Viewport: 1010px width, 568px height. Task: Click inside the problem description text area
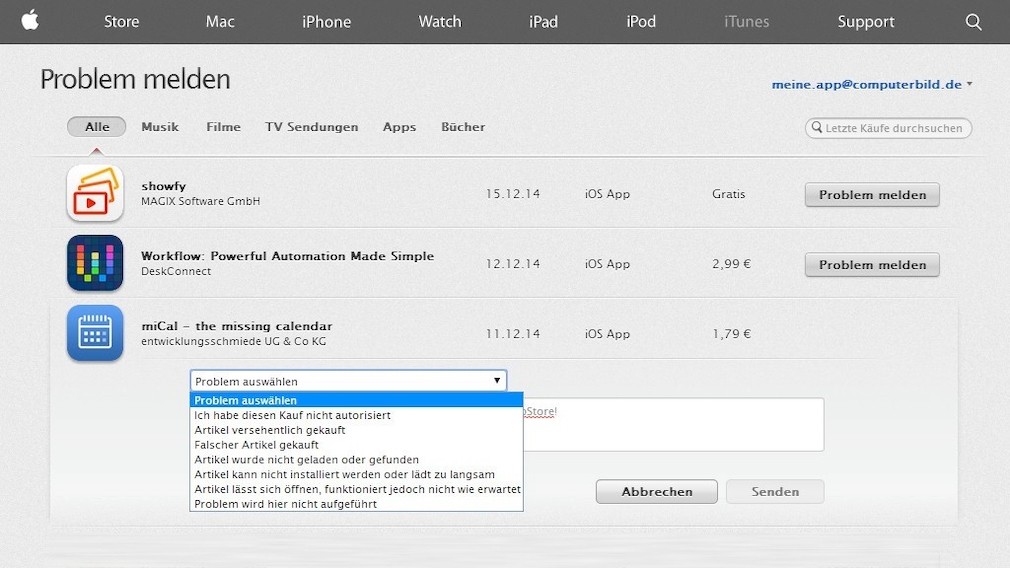click(673, 424)
